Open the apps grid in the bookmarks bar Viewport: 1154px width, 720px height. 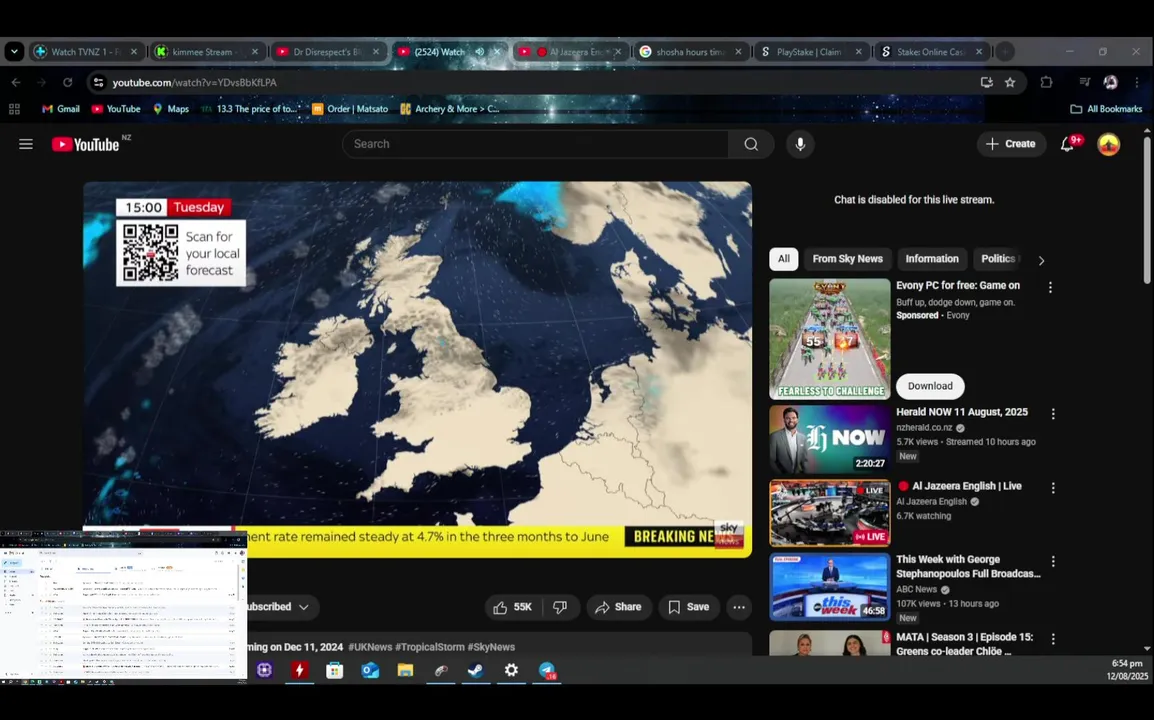14,109
